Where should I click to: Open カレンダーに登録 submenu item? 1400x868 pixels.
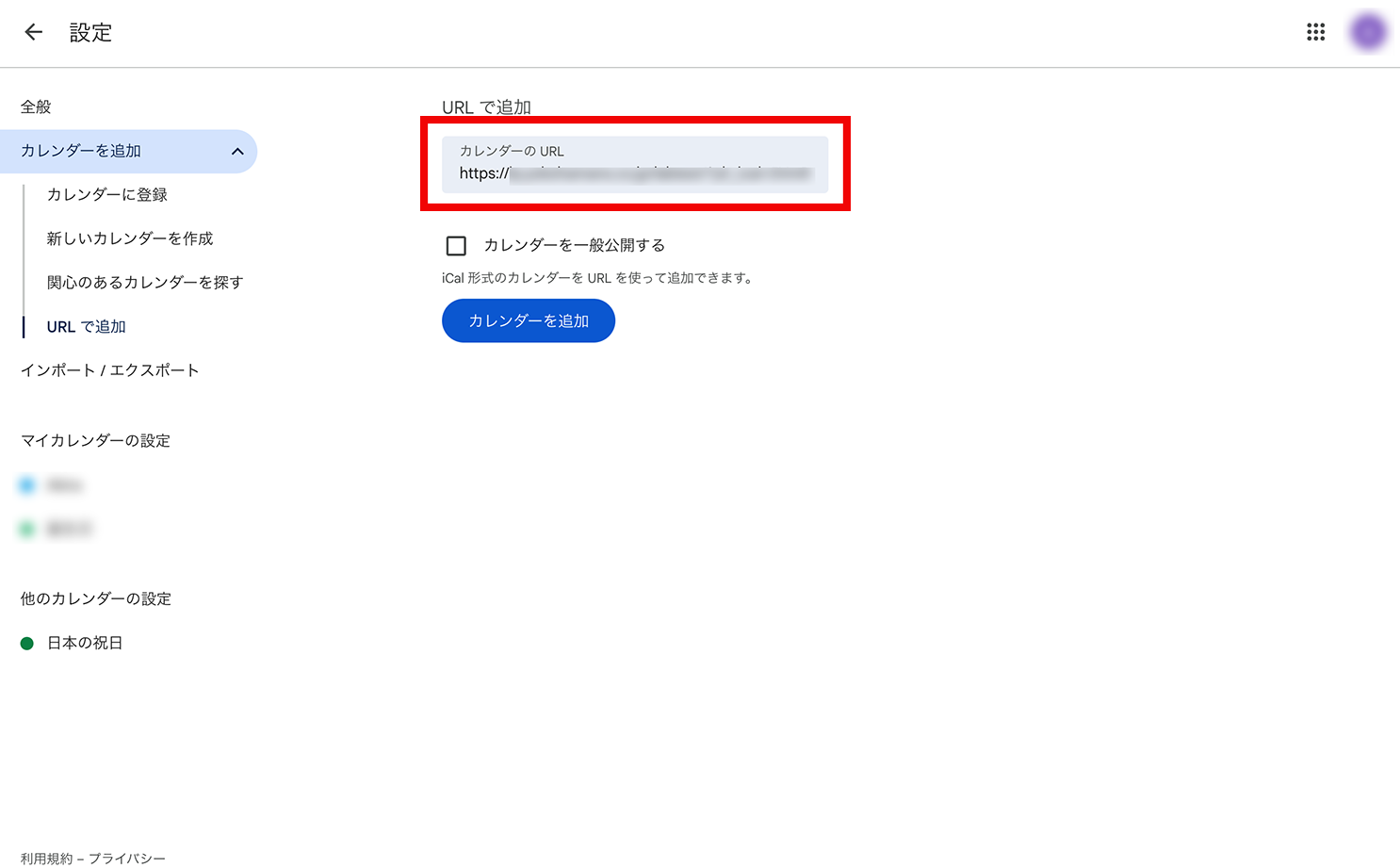pos(107,195)
